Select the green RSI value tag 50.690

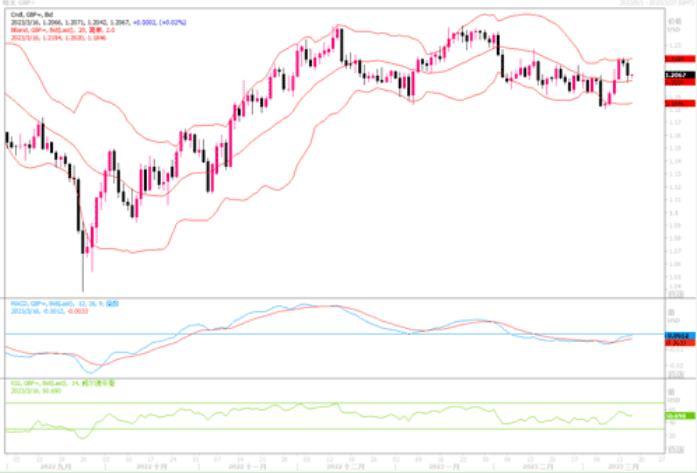[x=680, y=416]
